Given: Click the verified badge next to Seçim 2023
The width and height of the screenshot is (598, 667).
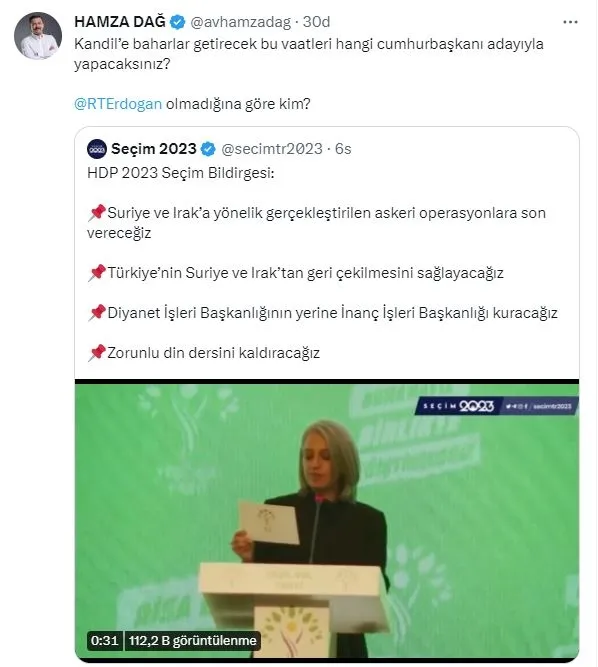Looking at the screenshot, I should (208, 149).
